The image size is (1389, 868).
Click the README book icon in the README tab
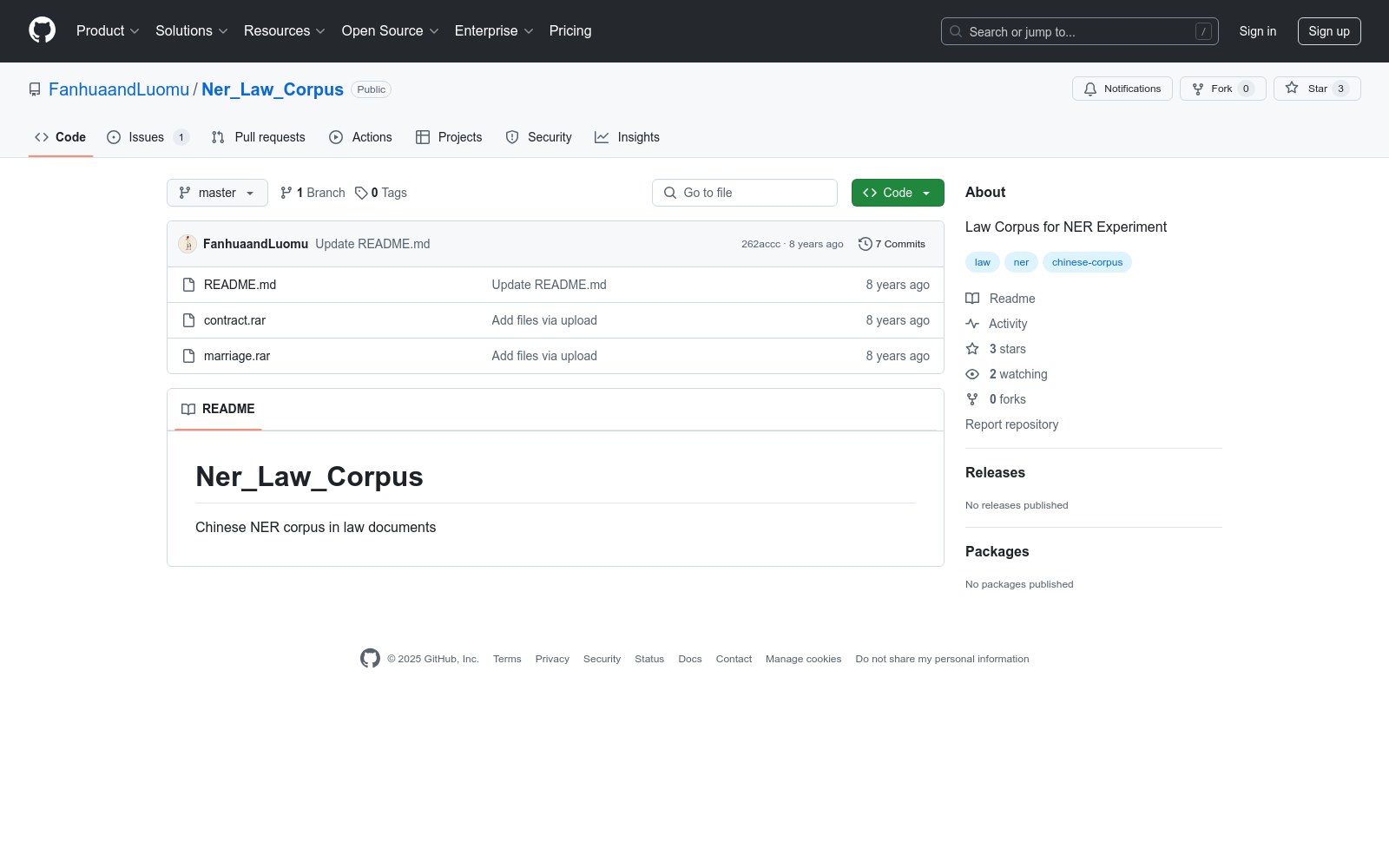click(188, 409)
